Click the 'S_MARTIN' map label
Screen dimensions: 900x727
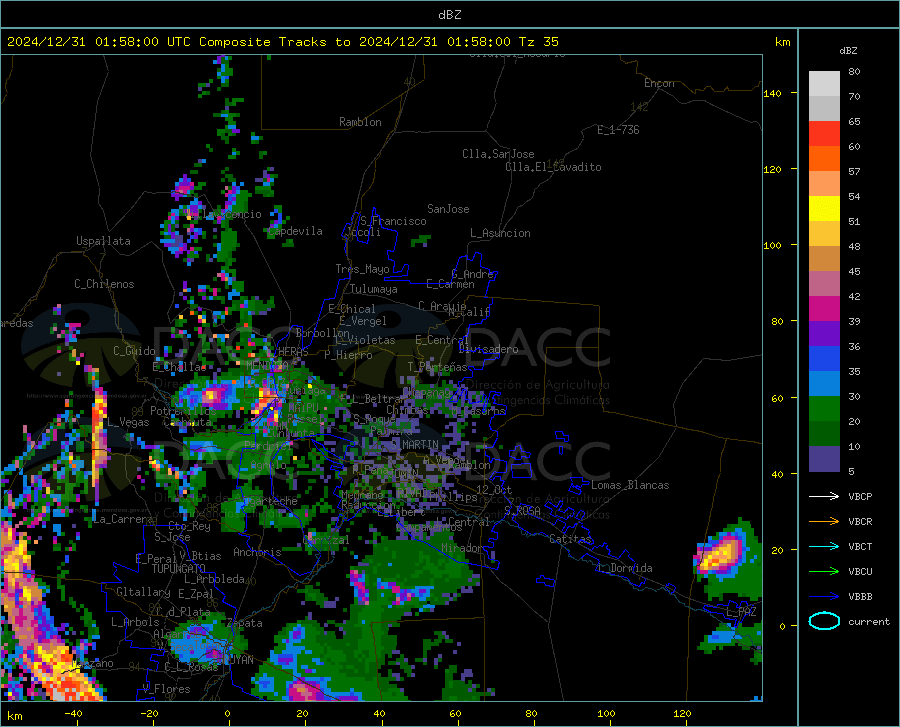click(x=414, y=444)
